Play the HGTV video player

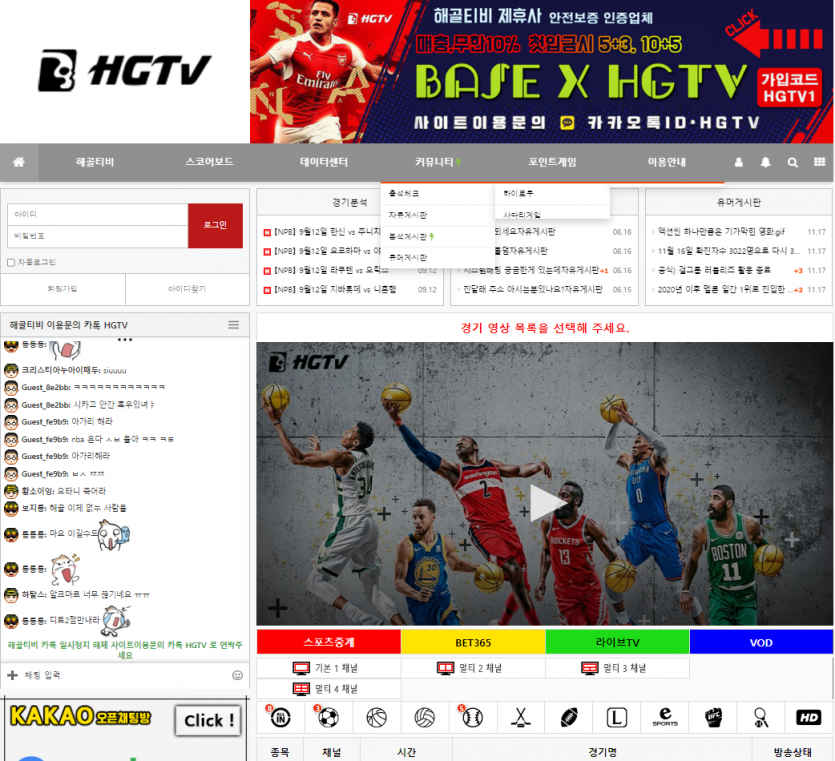(x=545, y=503)
